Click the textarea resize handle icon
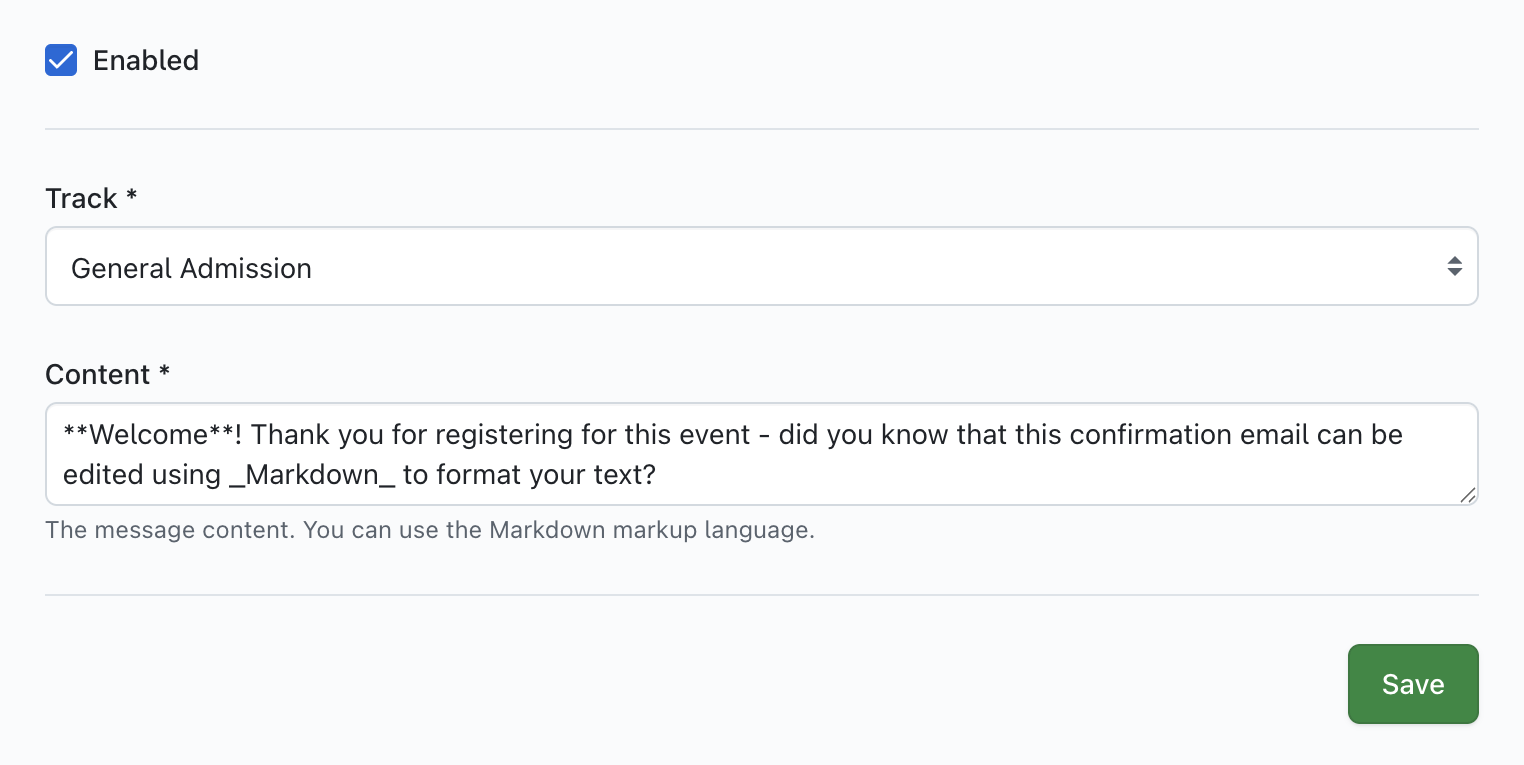The width and height of the screenshot is (1524, 765). (x=1467, y=494)
